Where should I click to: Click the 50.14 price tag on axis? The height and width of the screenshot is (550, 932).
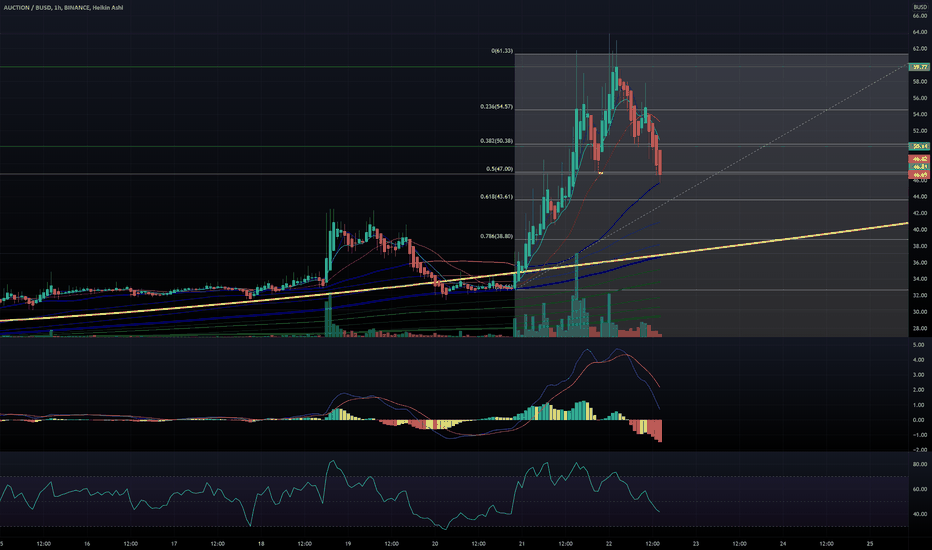pos(920,146)
